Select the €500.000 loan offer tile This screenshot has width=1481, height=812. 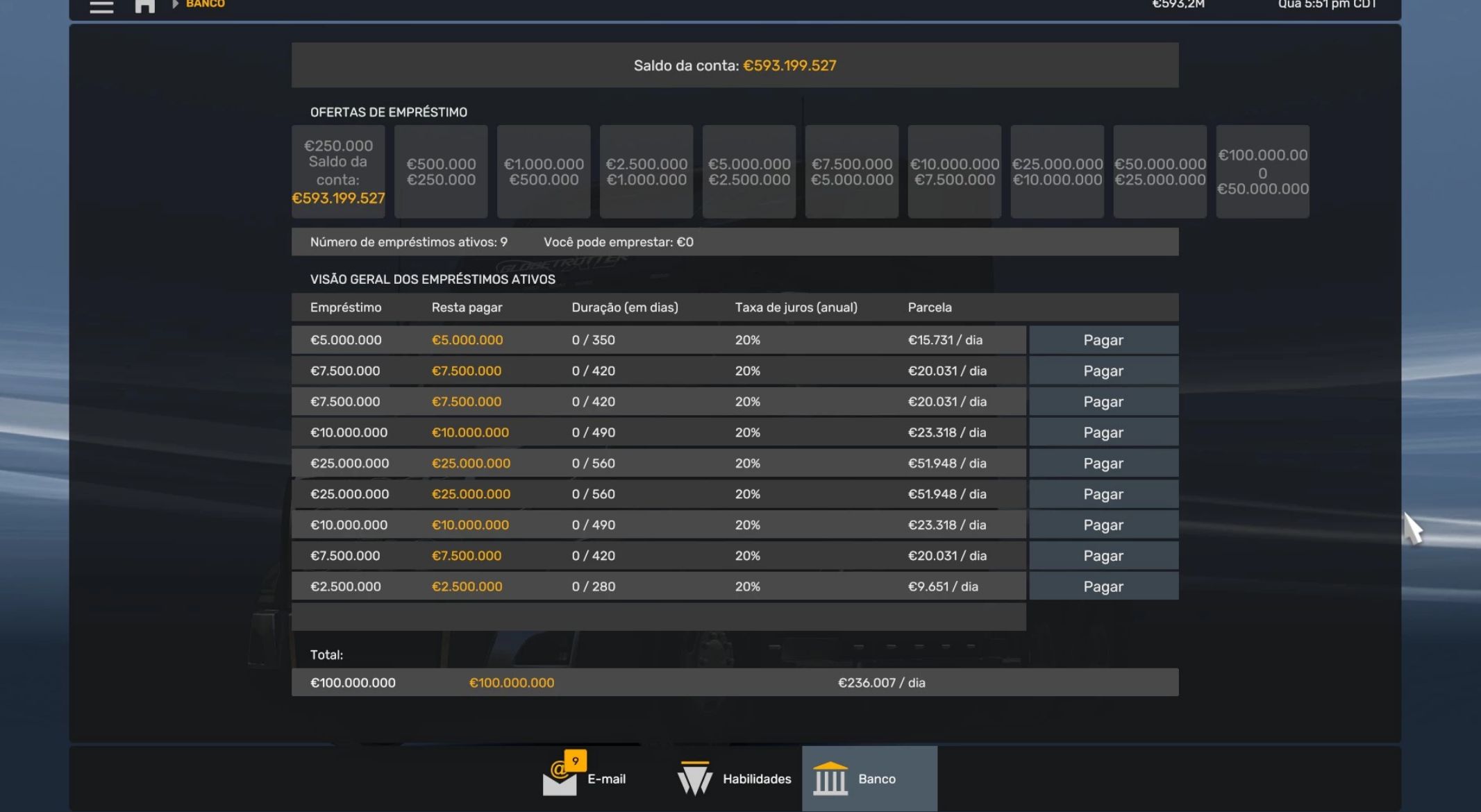click(x=441, y=171)
